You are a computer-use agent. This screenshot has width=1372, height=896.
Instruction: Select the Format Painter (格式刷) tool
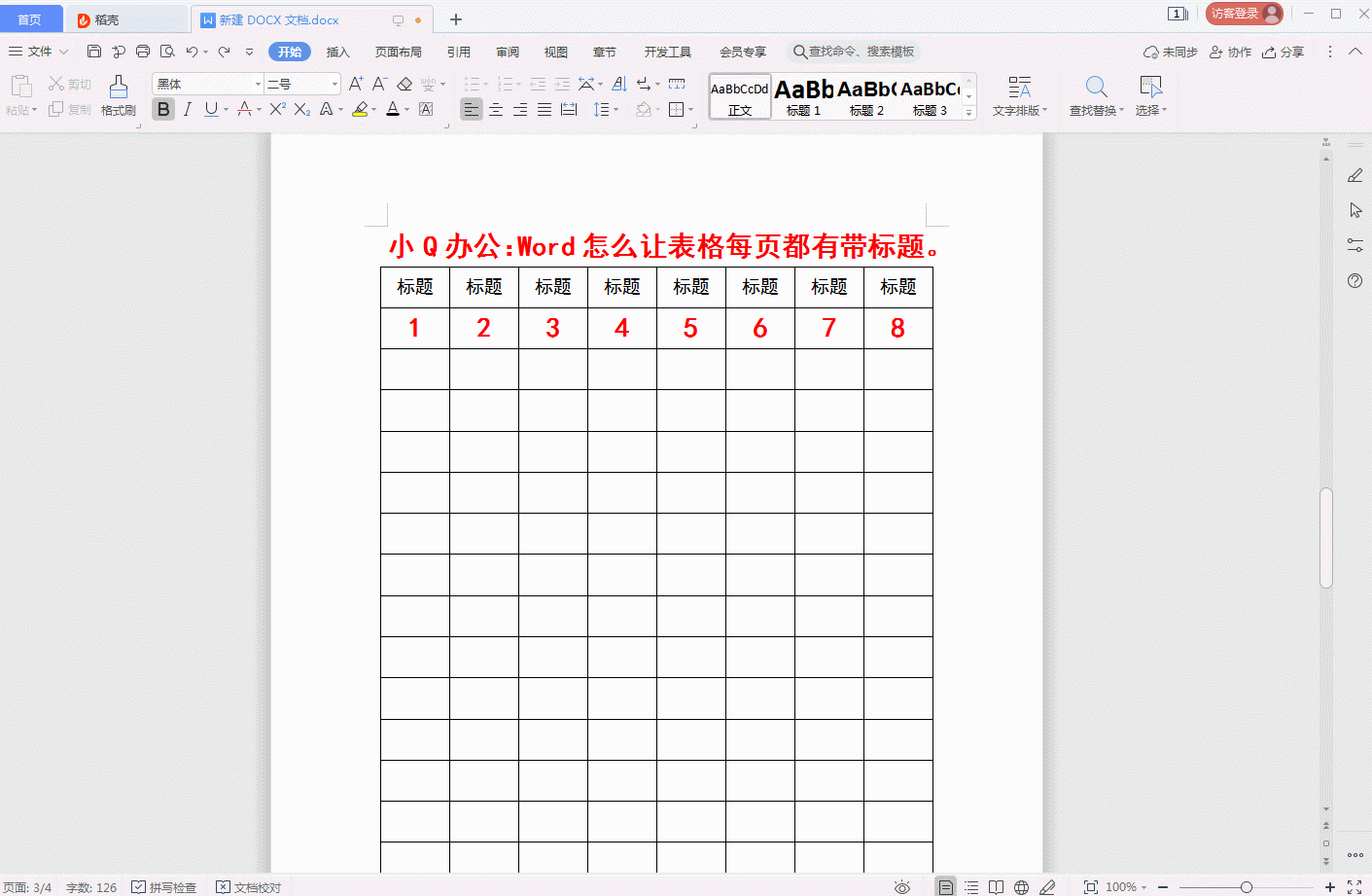(x=119, y=95)
